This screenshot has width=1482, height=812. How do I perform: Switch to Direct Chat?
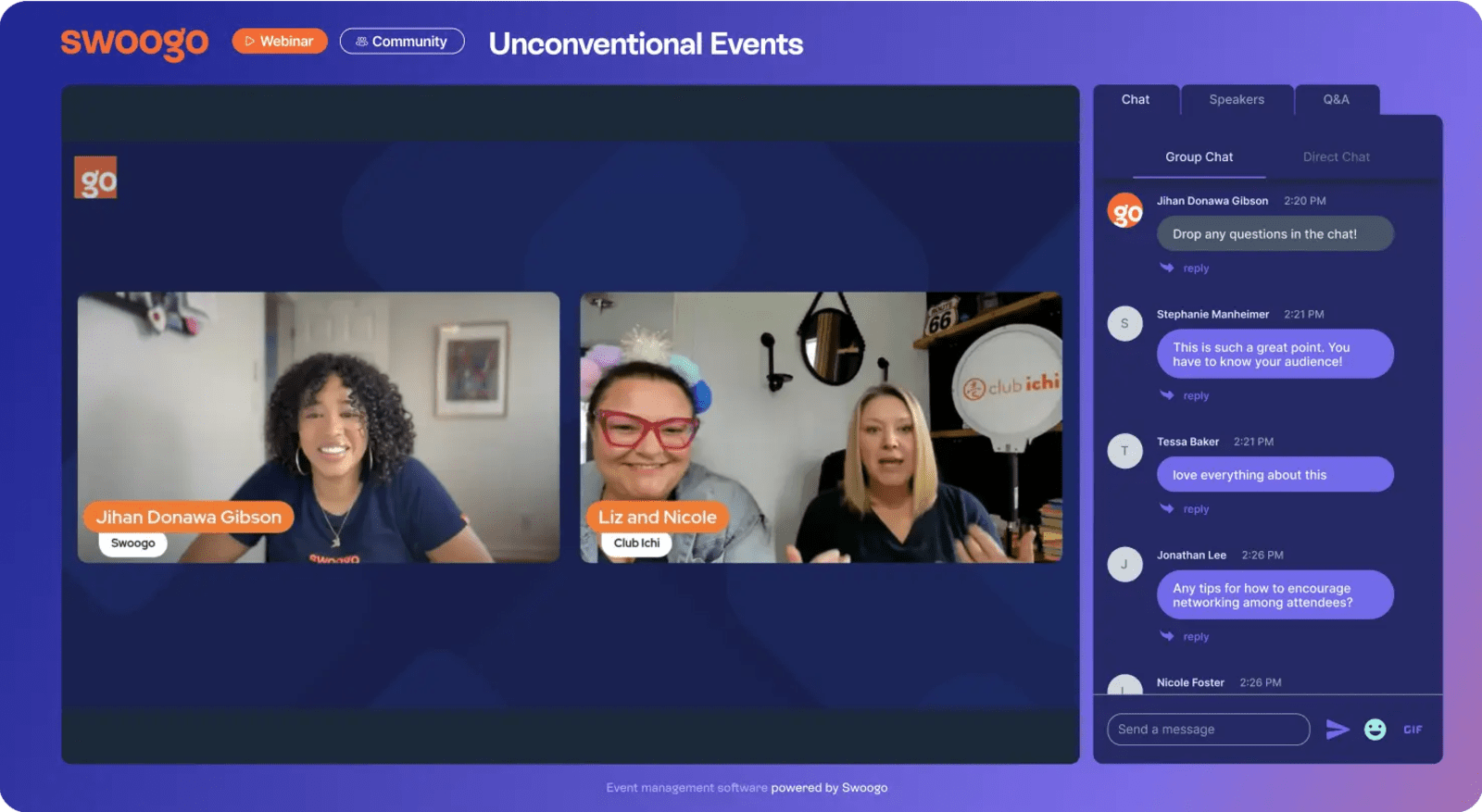click(1336, 157)
